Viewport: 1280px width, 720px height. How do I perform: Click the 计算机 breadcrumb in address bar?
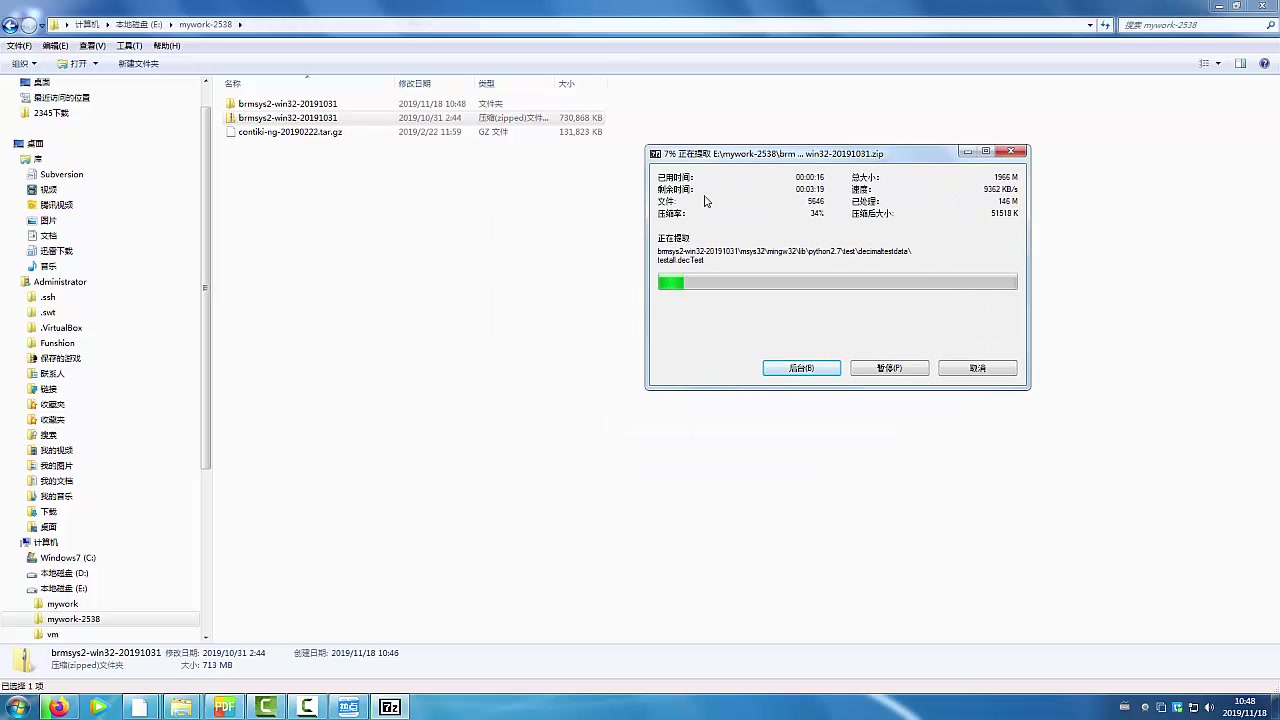click(x=88, y=25)
